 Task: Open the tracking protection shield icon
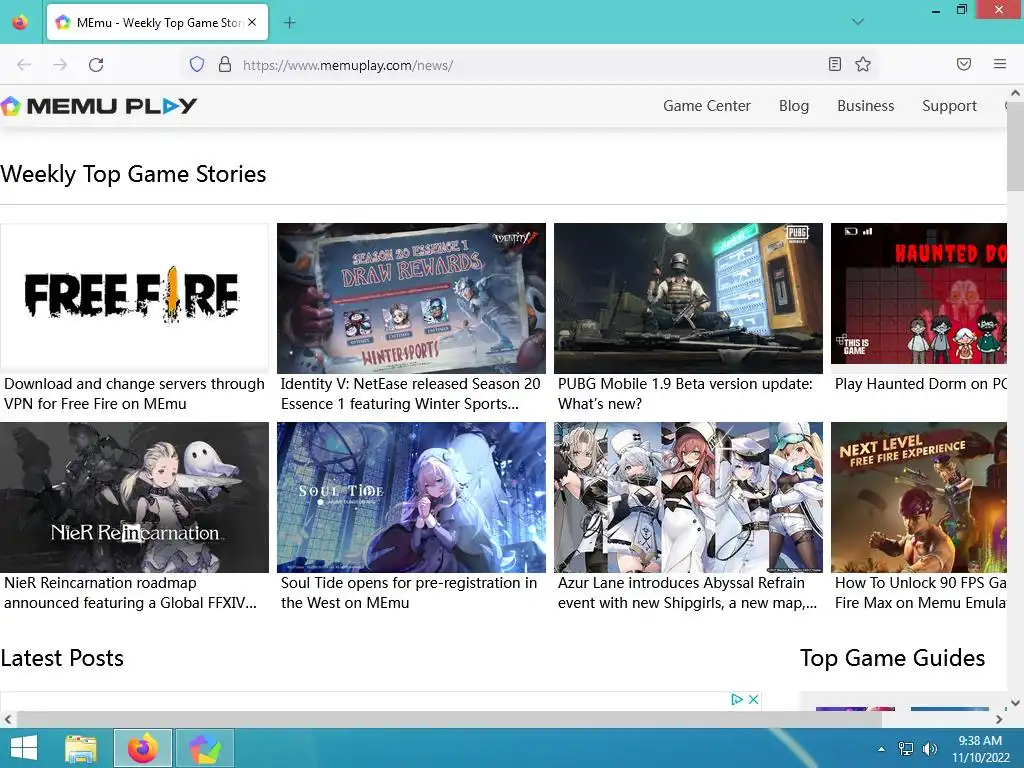197,64
